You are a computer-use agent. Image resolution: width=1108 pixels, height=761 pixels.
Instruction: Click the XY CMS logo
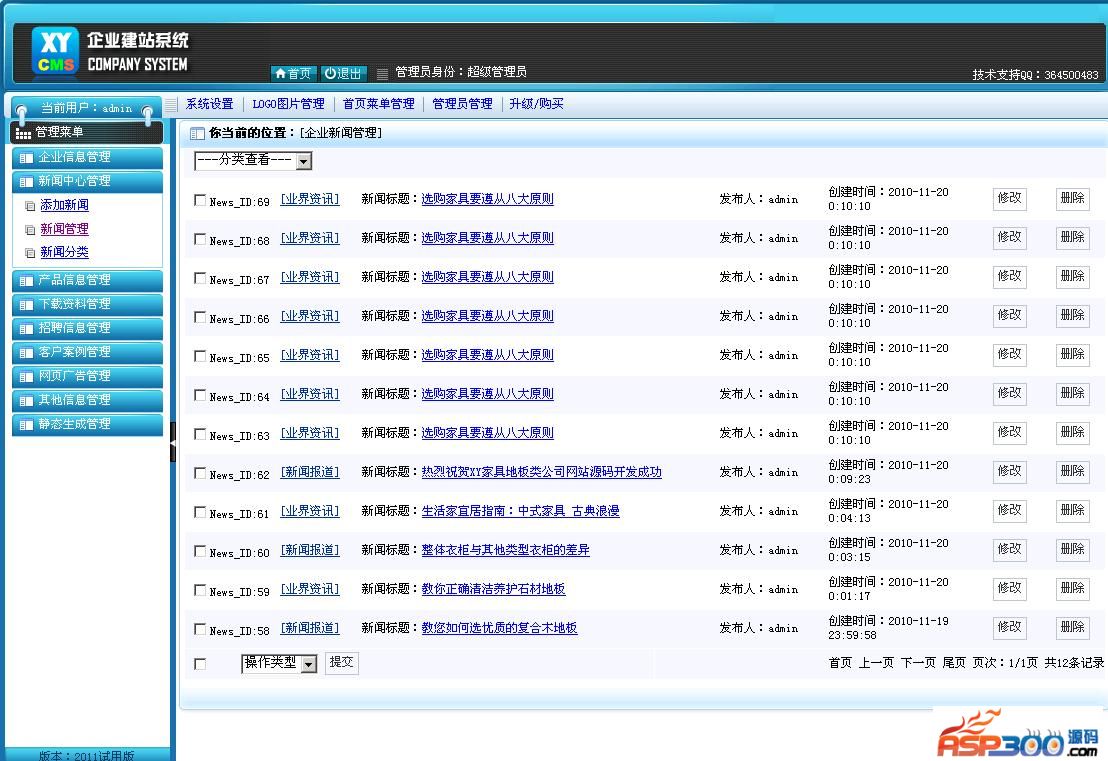click(55, 52)
